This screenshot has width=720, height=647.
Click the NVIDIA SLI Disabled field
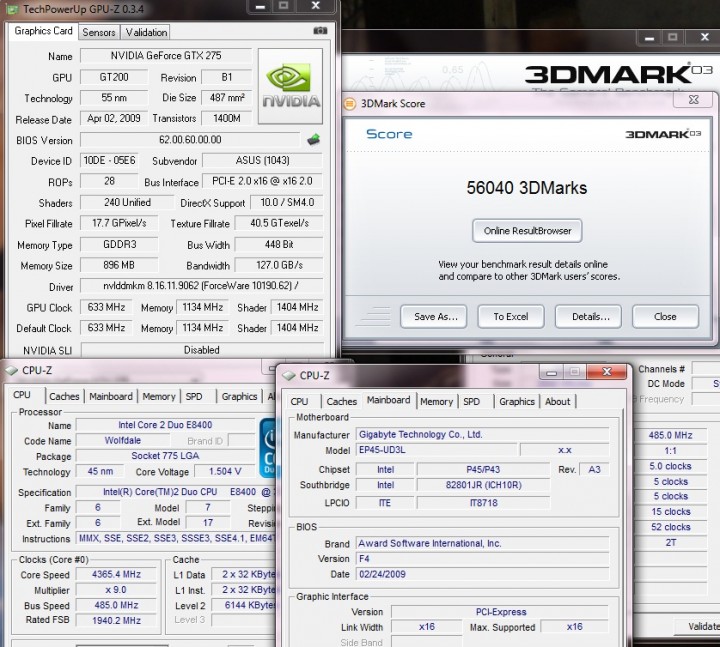pyautogui.click(x=202, y=350)
